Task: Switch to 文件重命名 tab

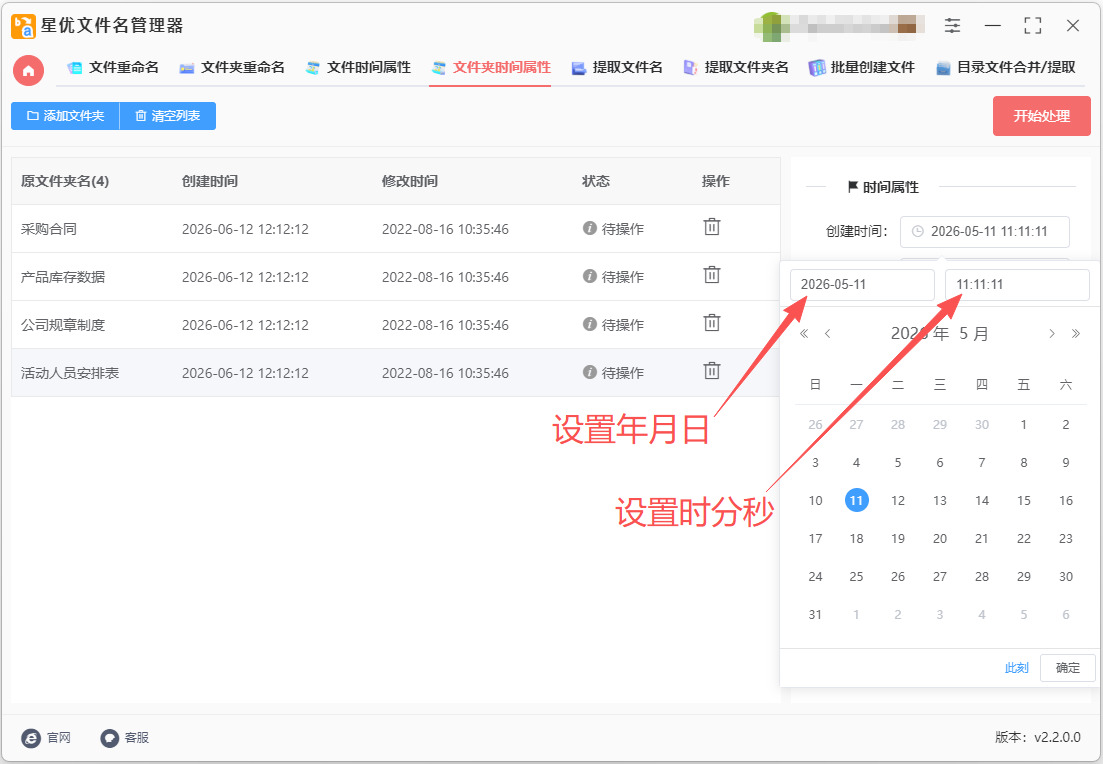Action: (113, 68)
